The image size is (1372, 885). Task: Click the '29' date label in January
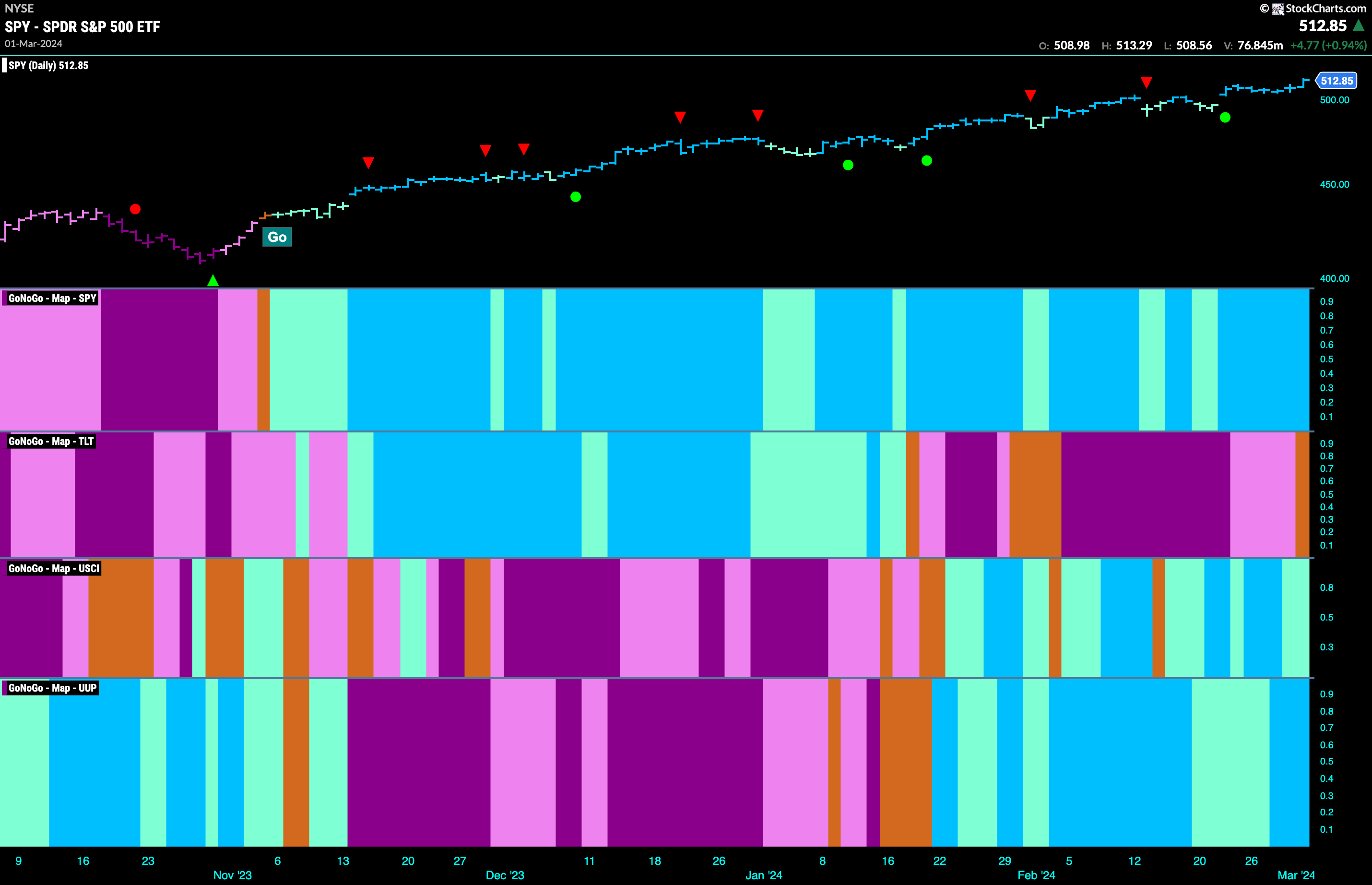1005,861
